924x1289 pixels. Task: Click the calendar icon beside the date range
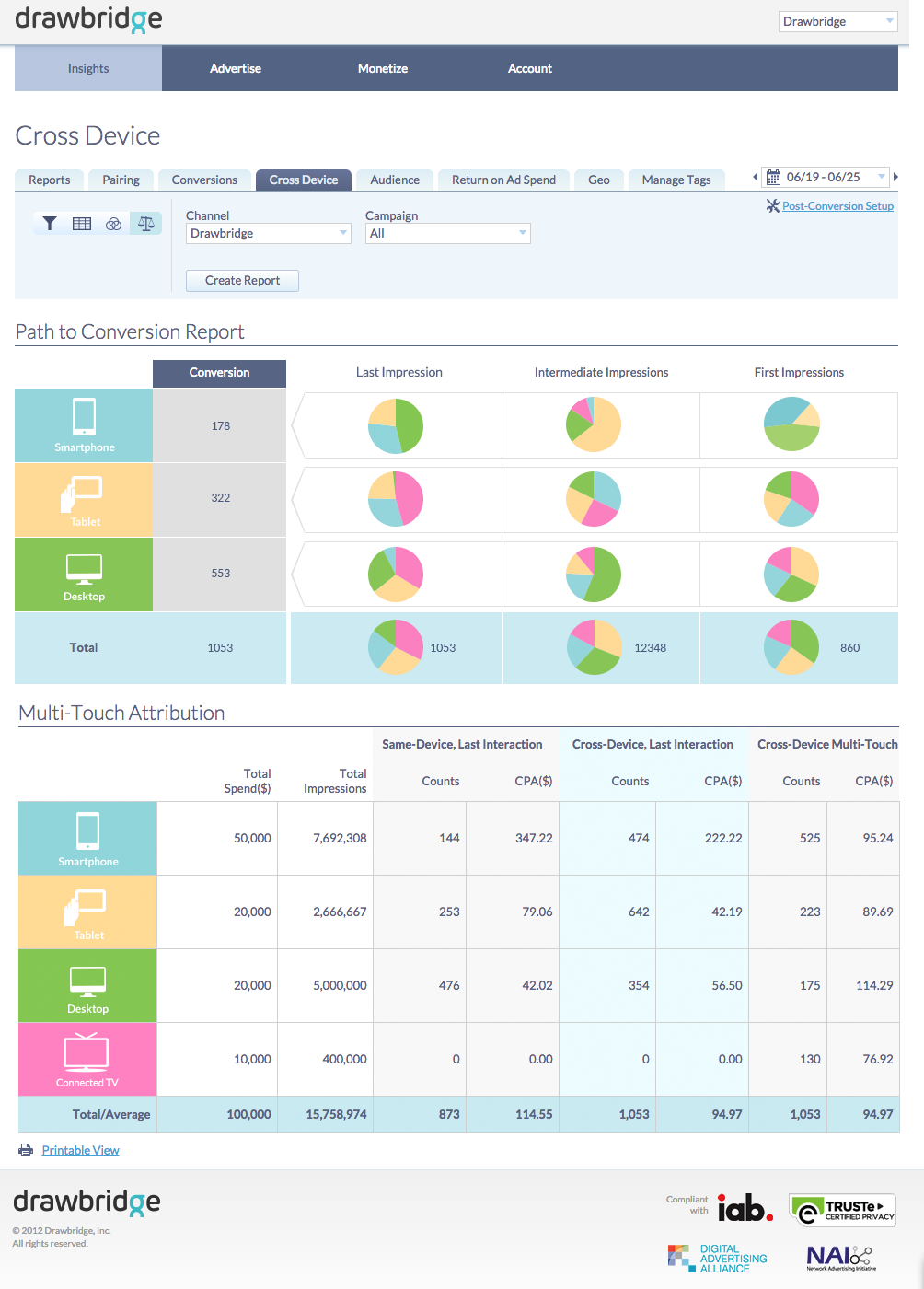(773, 178)
